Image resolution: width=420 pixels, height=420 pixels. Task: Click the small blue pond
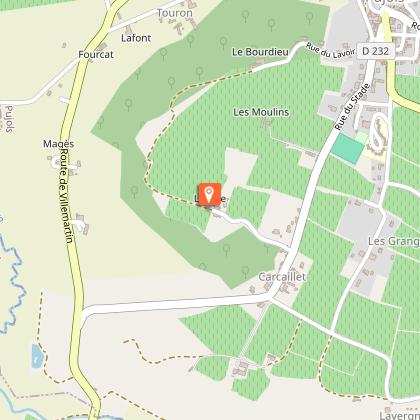(x=37, y=356)
